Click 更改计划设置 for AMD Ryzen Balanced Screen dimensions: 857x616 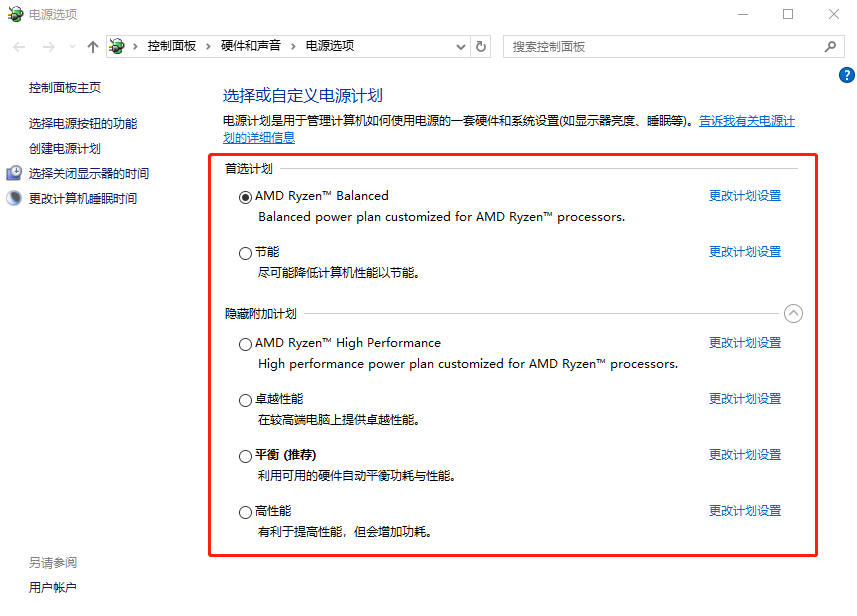tap(743, 195)
